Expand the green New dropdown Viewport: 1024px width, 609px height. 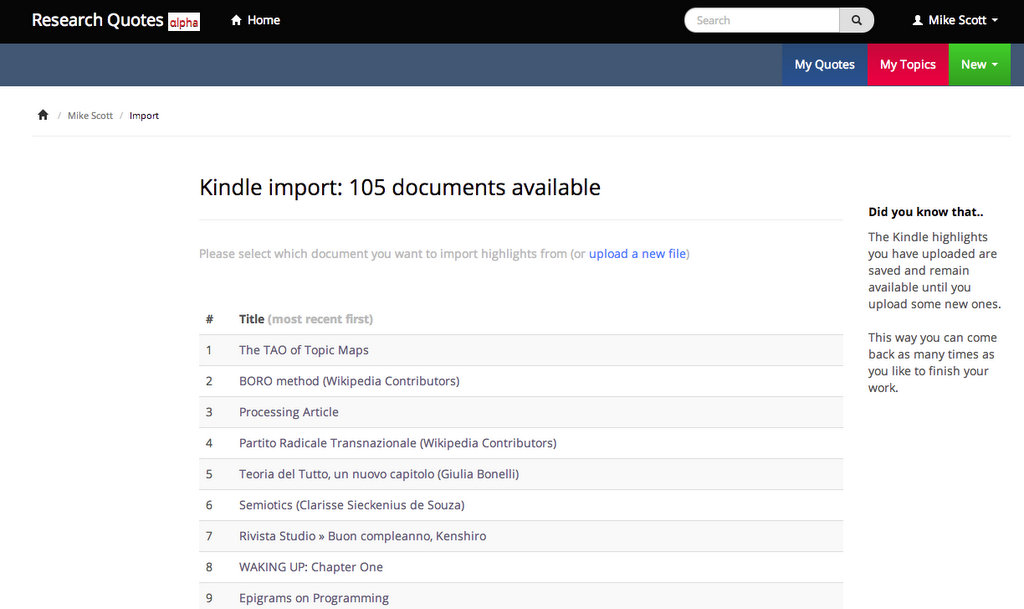pyautogui.click(x=979, y=65)
